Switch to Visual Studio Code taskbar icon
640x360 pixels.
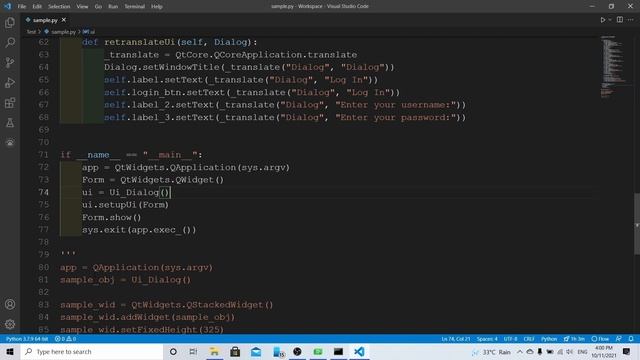(x=359, y=351)
